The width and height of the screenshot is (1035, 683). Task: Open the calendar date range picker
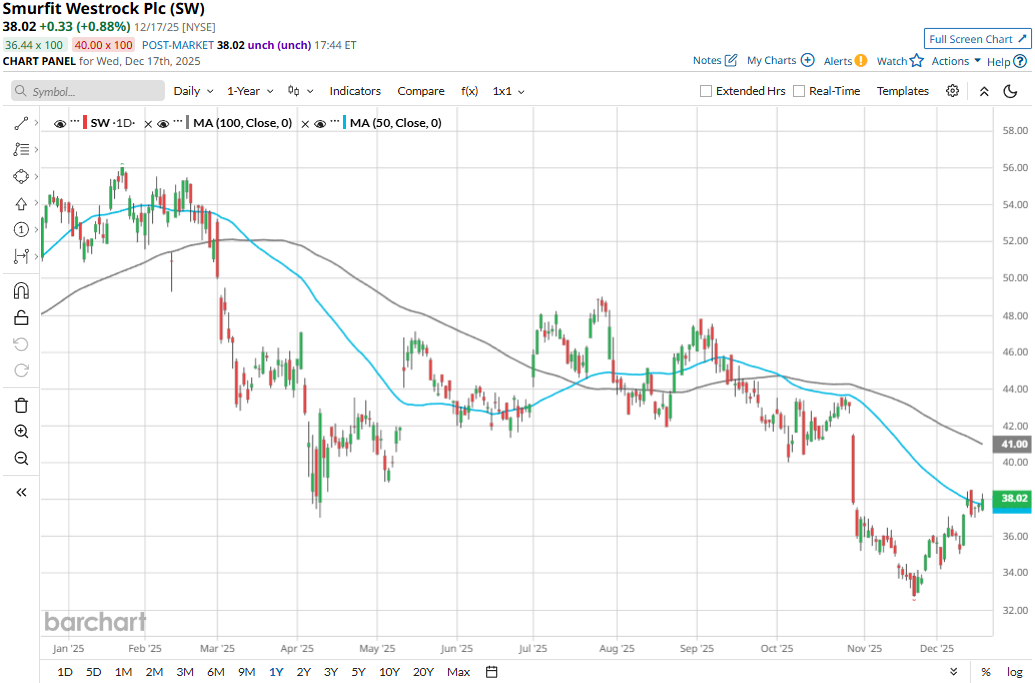(492, 671)
